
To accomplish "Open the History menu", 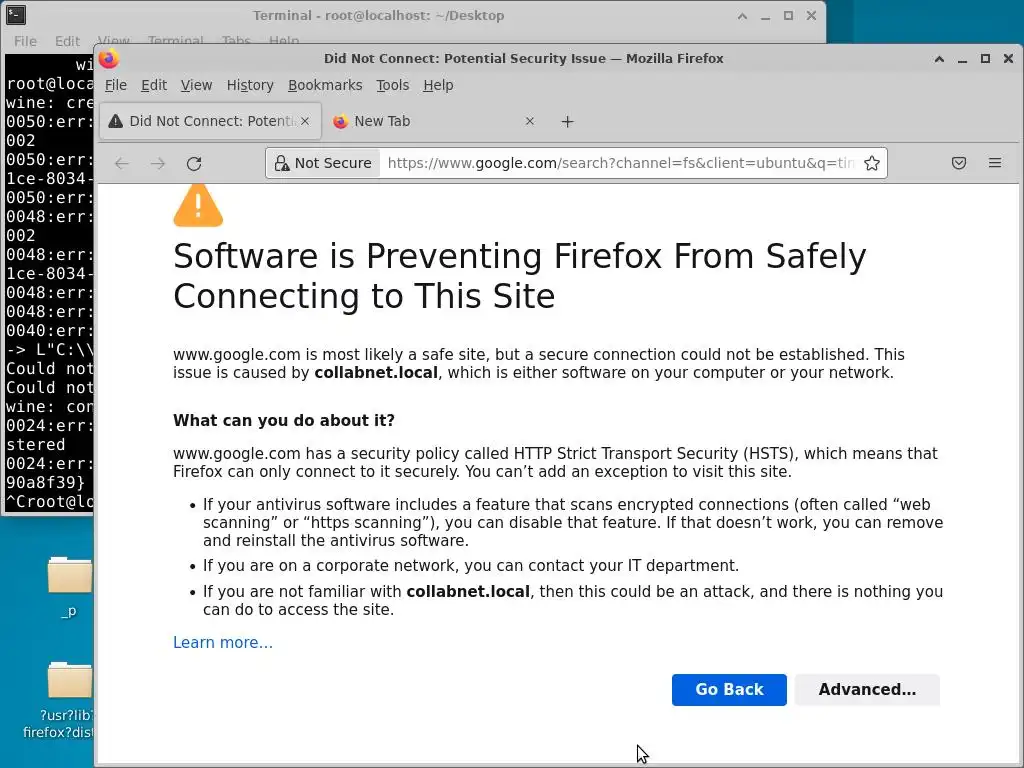I will [x=249, y=85].
